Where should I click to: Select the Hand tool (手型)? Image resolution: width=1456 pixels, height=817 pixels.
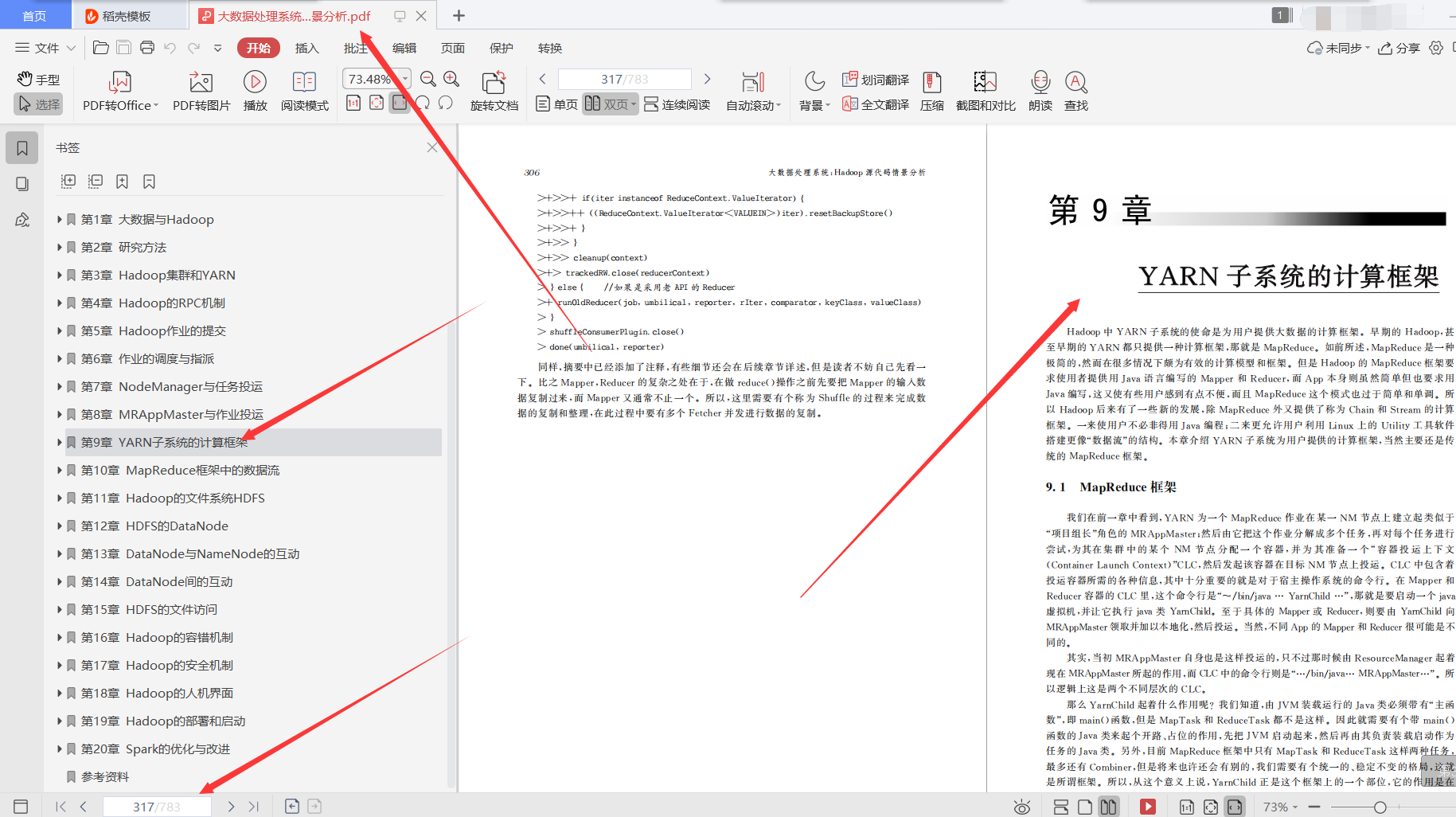(x=38, y=80)
